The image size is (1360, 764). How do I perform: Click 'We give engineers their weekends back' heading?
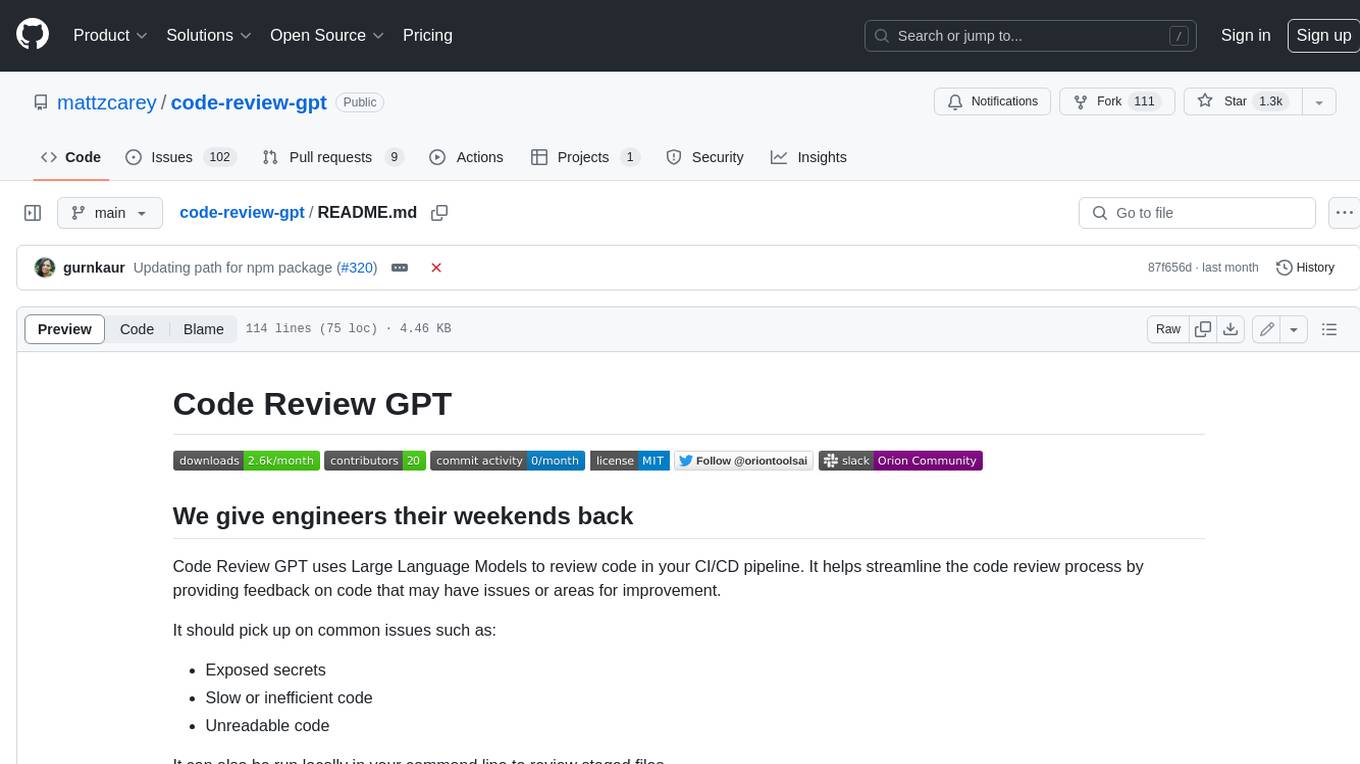click(x=403, y=516)
